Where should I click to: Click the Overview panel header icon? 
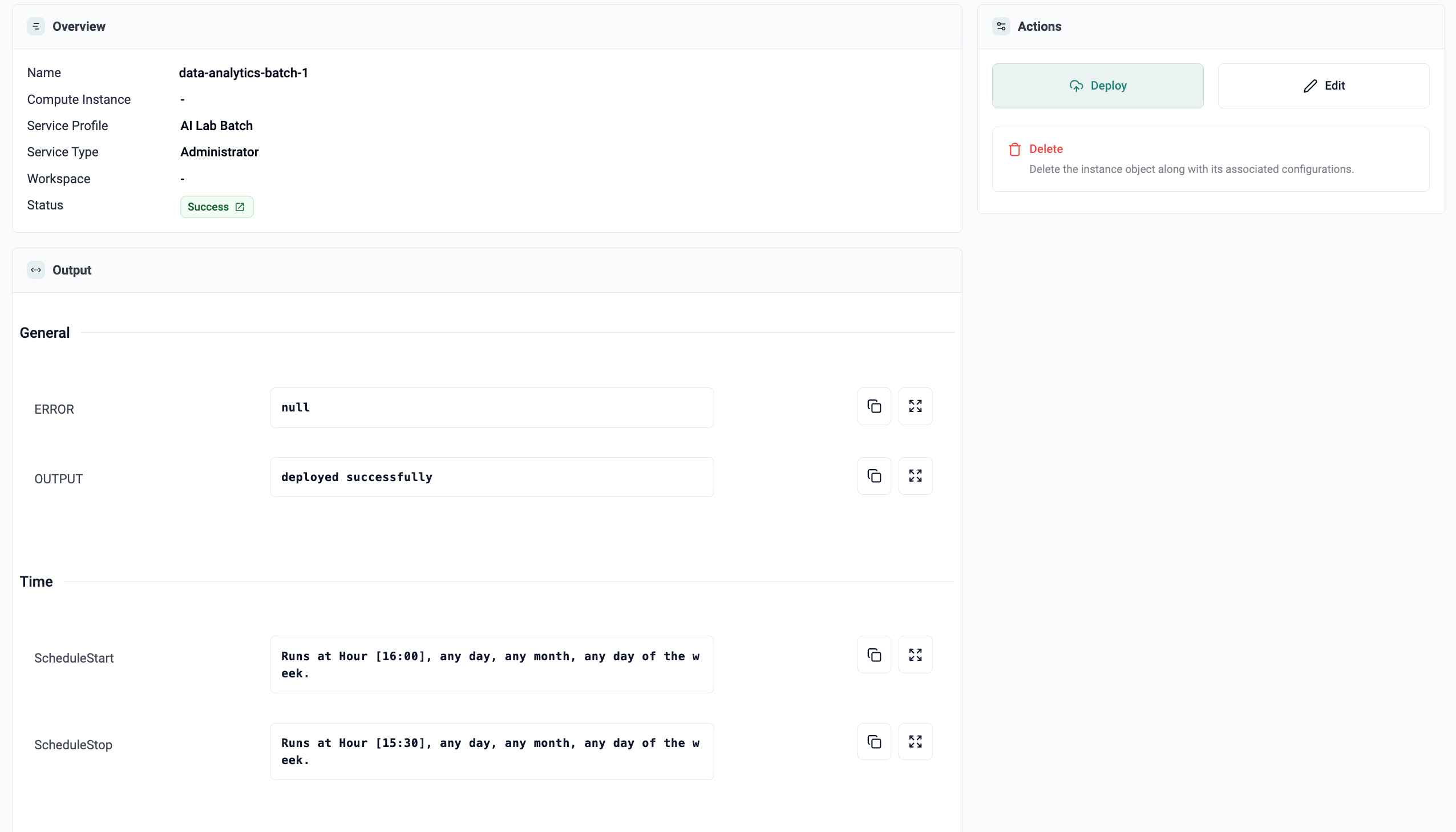pyautogui.click(x=36, y=26)
